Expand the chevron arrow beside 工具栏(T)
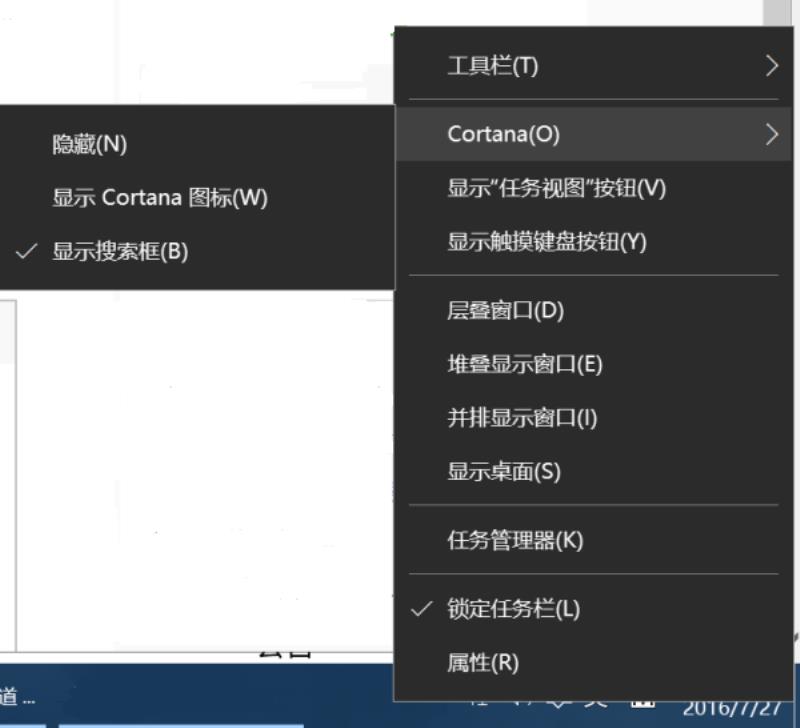Image resolution: width=800 pixels, height=728 pixels. click(772, 66)
